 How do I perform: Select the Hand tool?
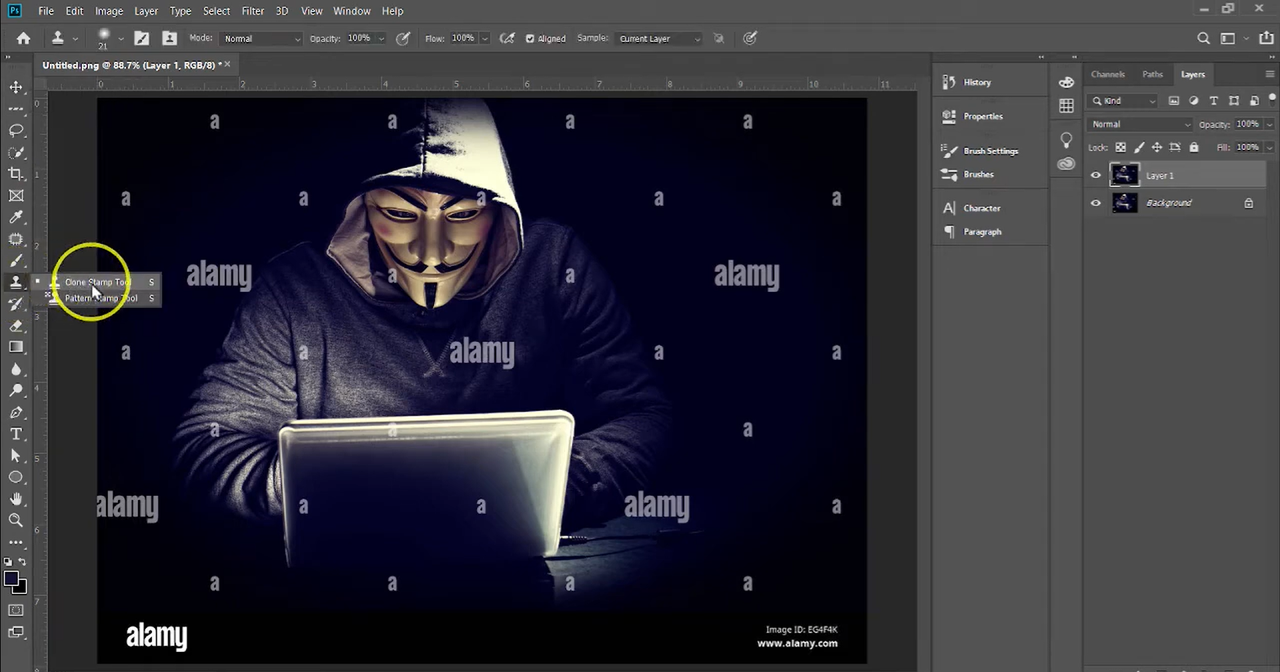tap(16, 499)
